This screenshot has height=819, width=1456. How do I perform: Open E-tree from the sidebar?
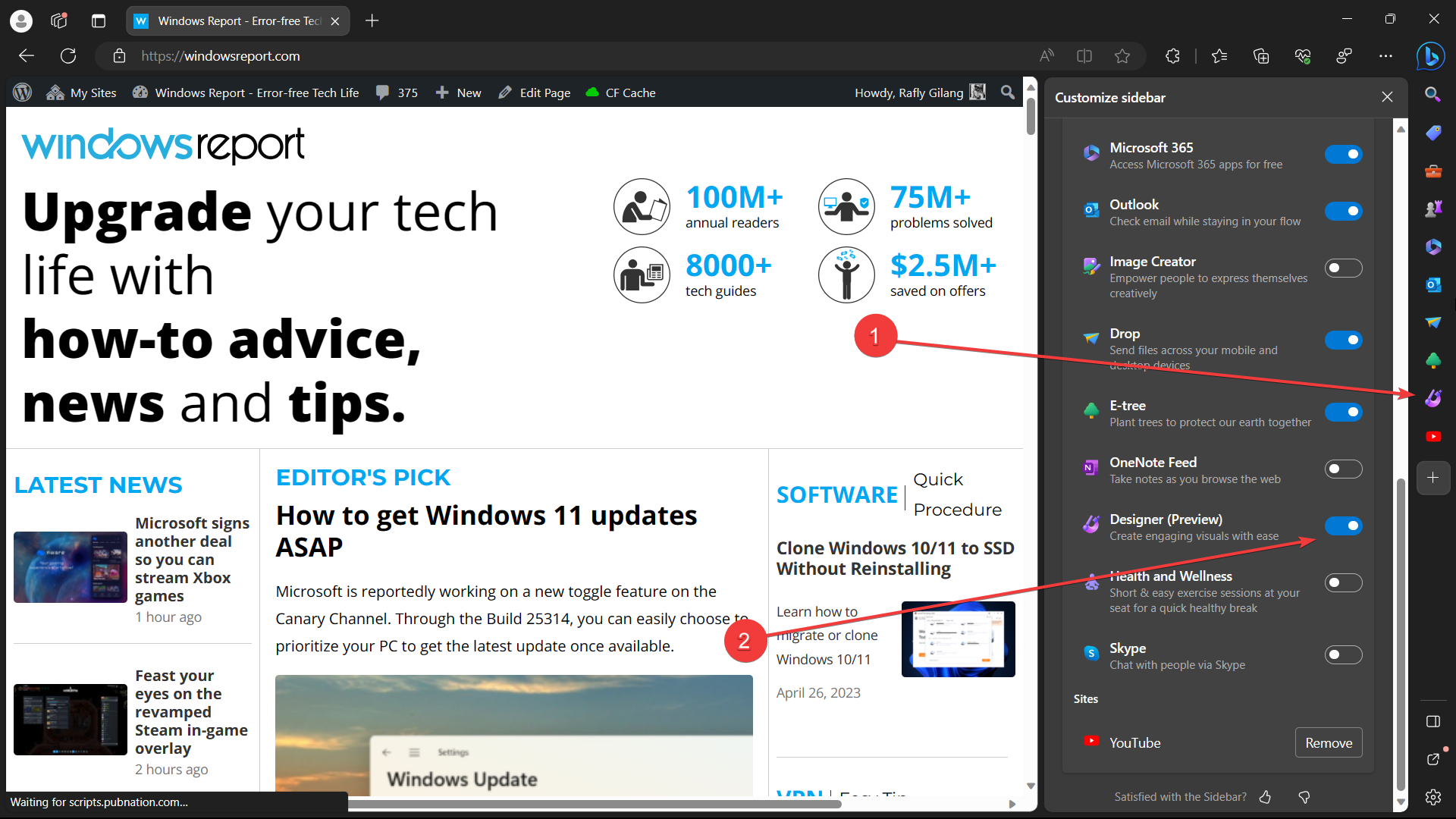[1433, 361]
